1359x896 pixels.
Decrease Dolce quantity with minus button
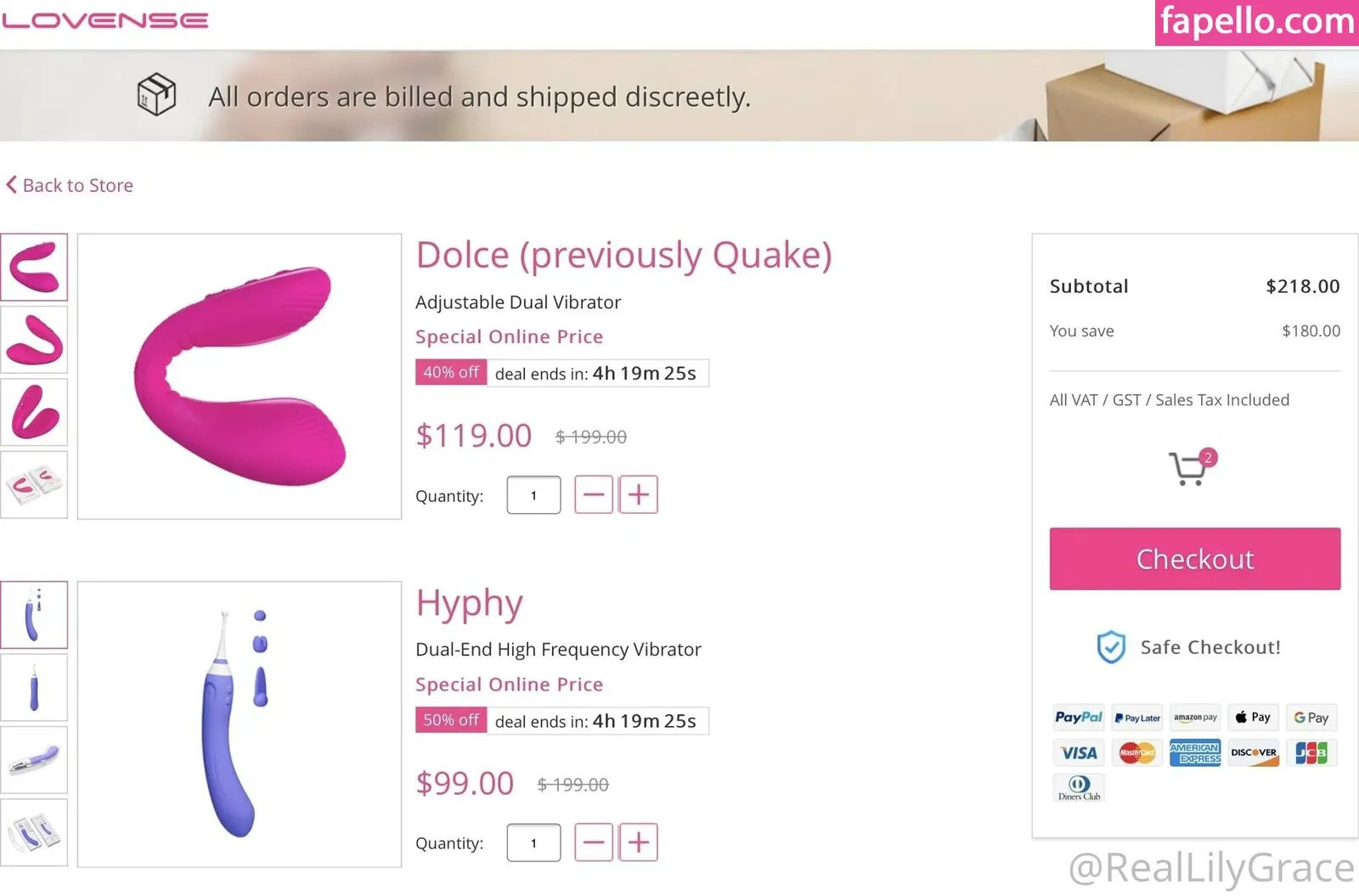[x=594, y=495]
